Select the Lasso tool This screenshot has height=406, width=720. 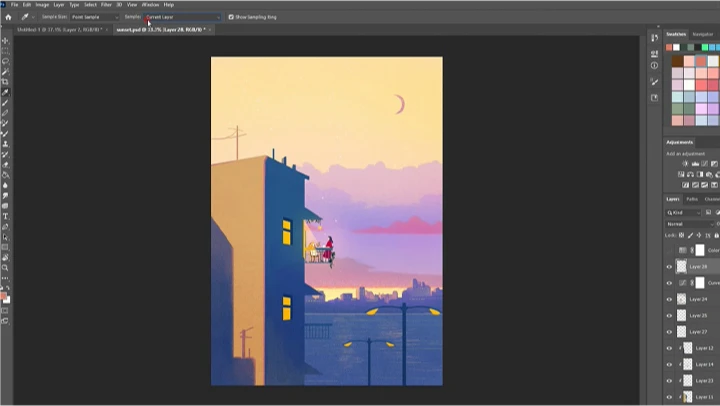coord(6,61)
